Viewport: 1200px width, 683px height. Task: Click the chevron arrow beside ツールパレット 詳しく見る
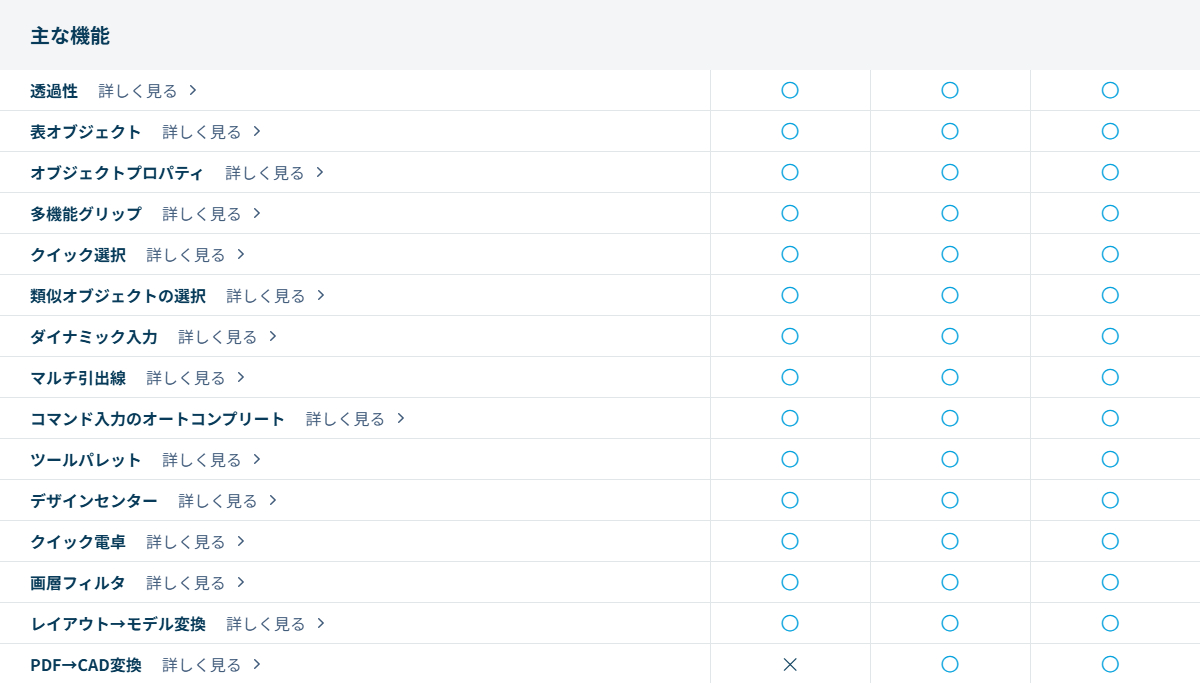[x=257, y=459]
